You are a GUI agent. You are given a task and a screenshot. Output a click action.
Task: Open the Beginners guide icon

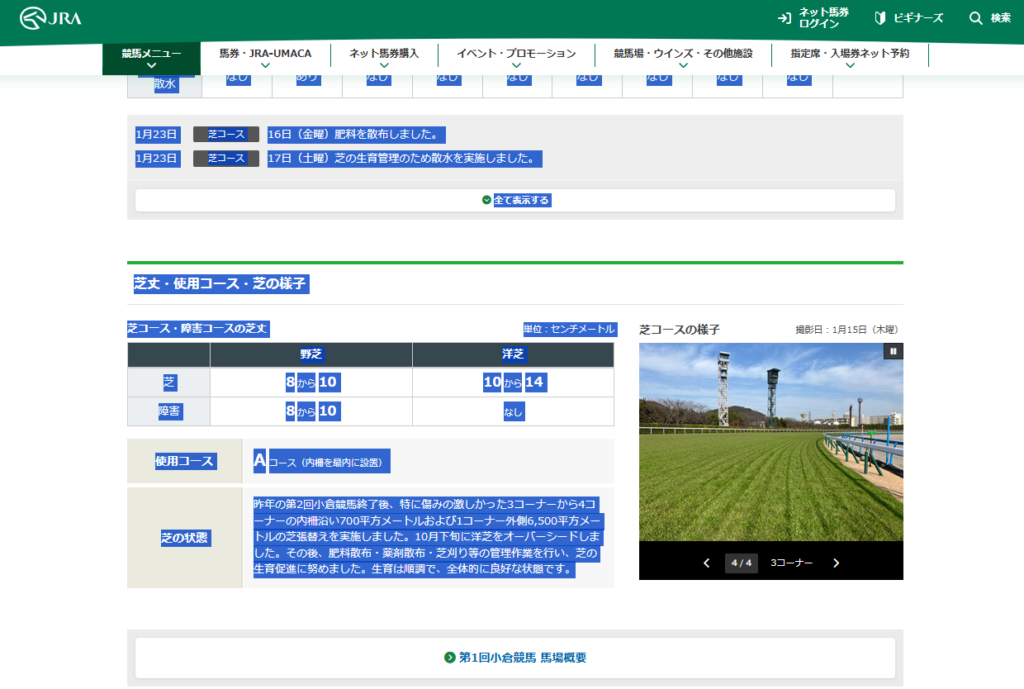point(880,18)
